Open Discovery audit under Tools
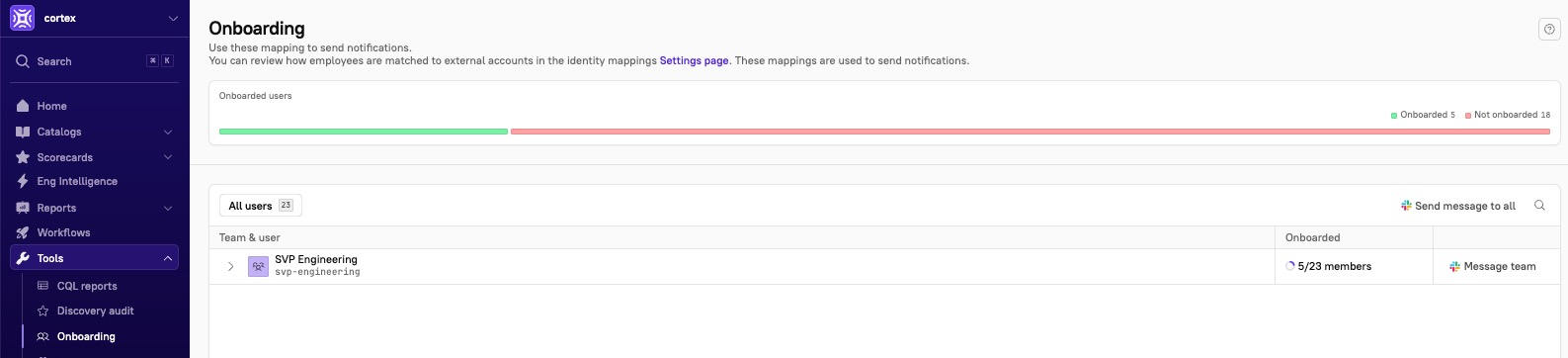 (x=95, y=311)
